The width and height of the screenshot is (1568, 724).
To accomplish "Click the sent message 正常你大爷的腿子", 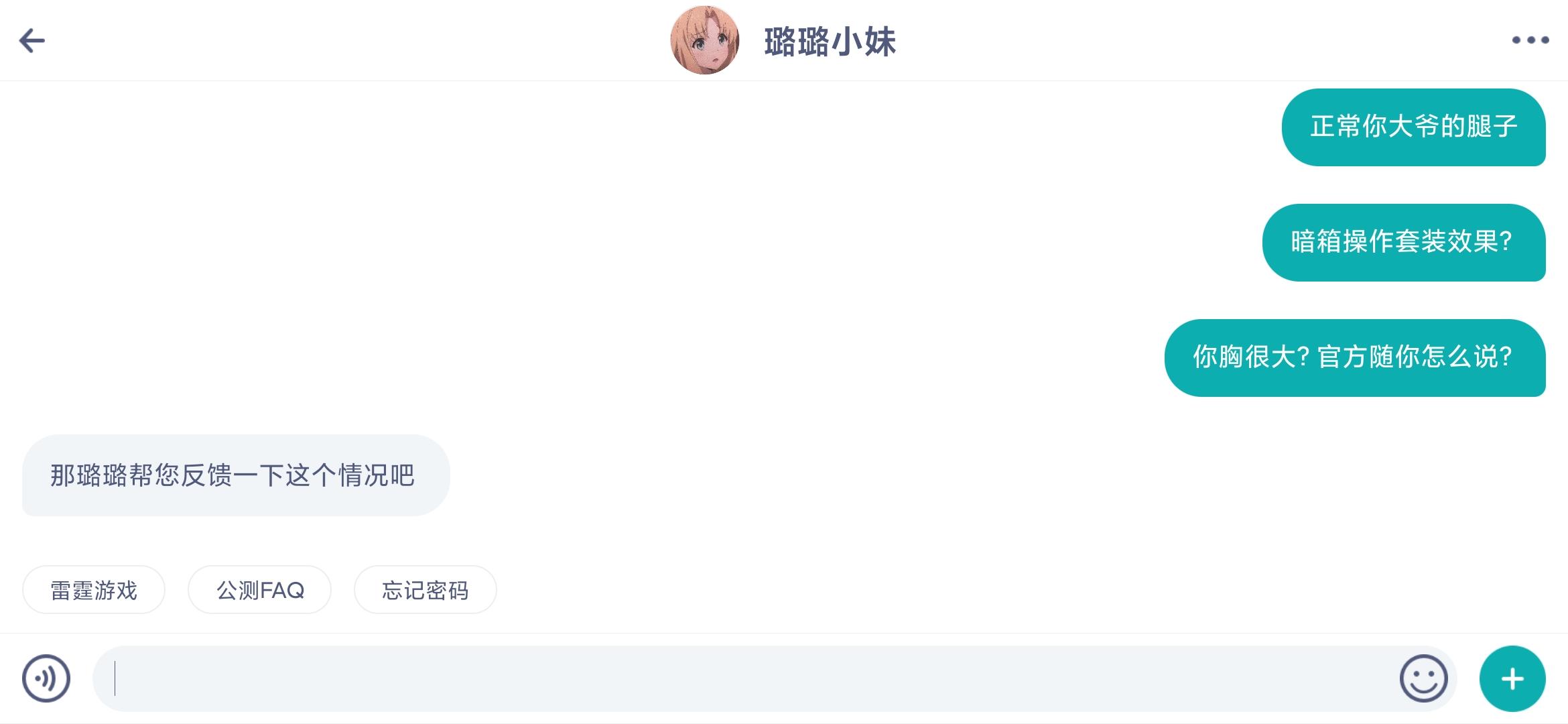I will [x=1414, y=127].
